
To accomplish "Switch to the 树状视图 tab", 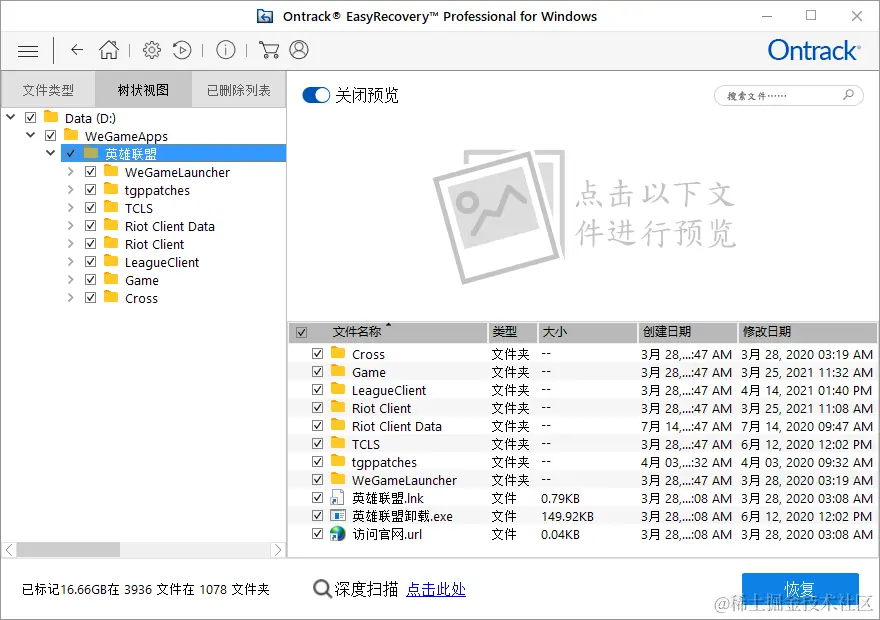I will pos(143,90).
